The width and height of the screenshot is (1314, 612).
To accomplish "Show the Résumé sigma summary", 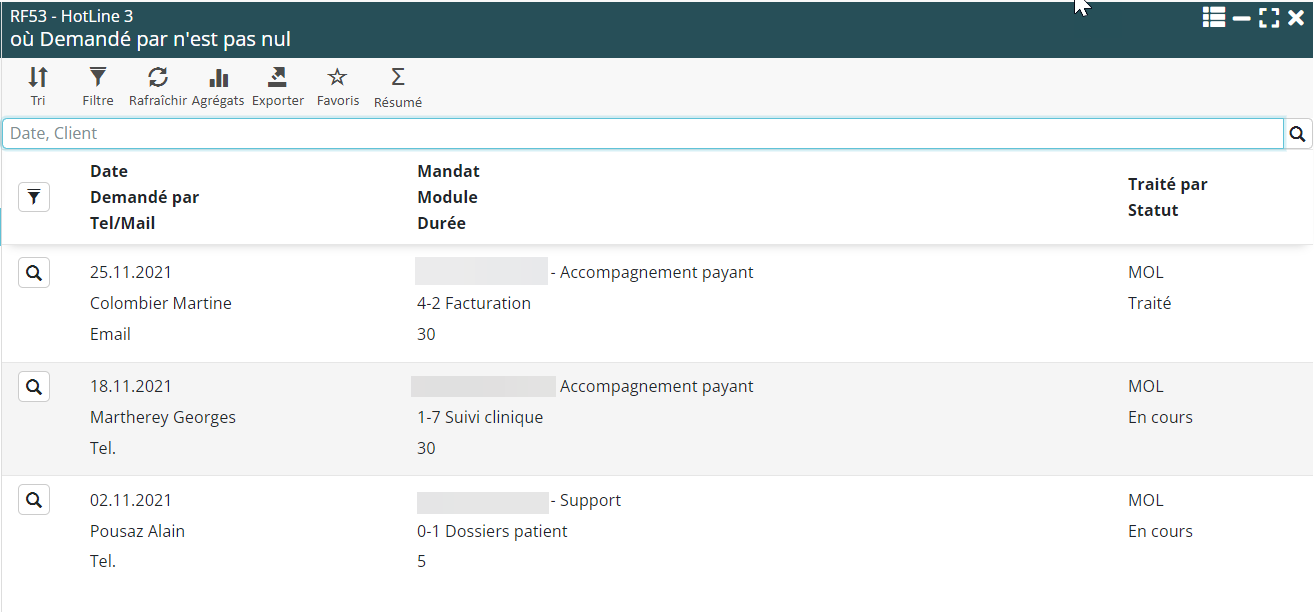I will (x=398, y=78).
